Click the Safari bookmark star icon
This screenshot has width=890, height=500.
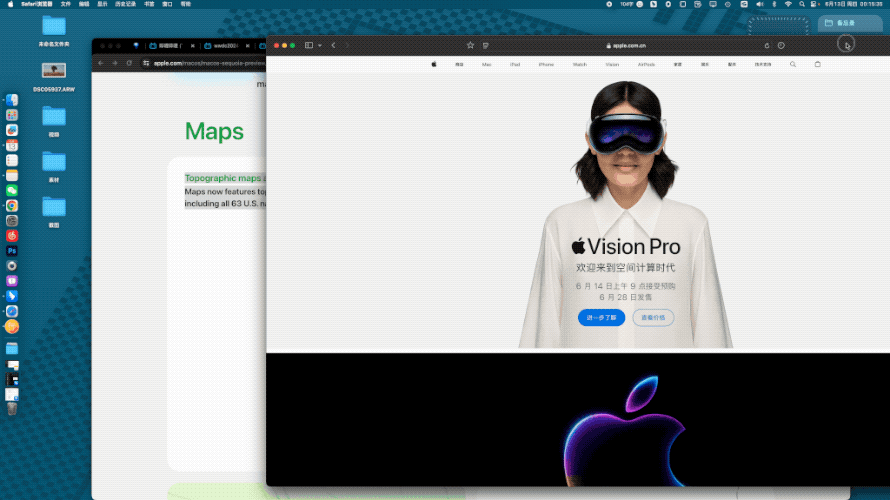click(470, 45)
